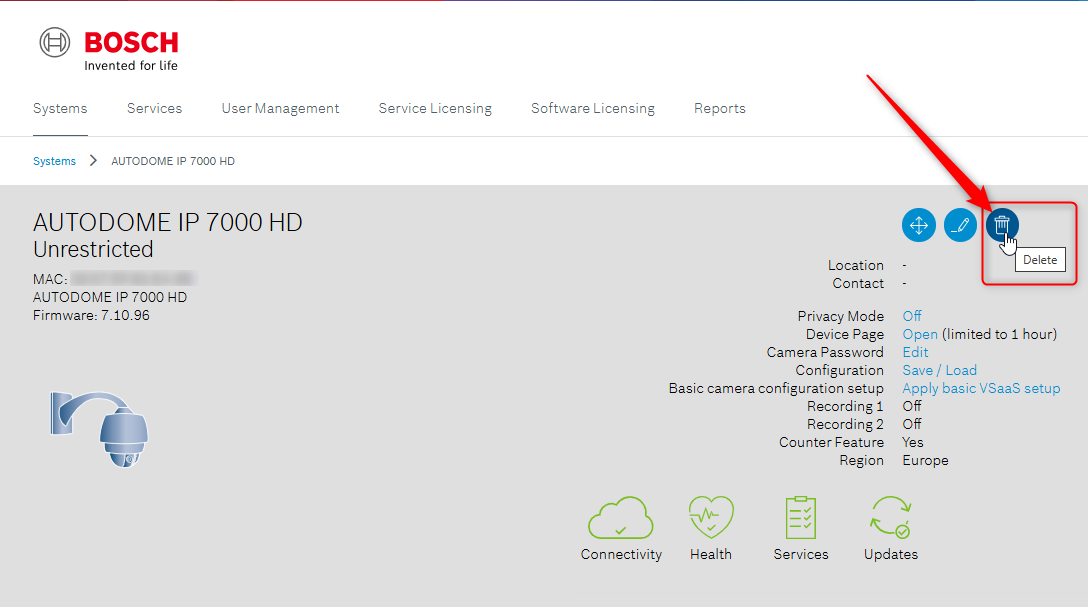
Task: Open the Connectivity cloud icon
Action: [621, 518]
